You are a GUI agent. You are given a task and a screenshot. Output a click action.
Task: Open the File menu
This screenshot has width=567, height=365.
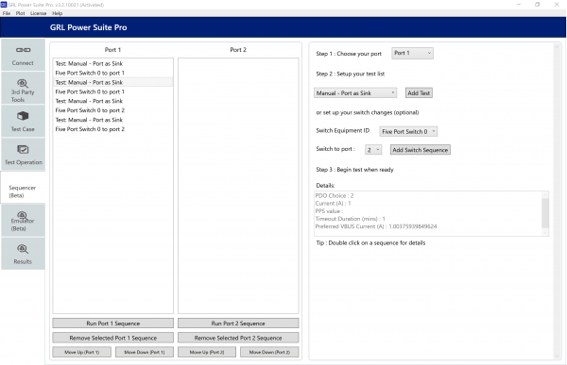click(x=7, y=13)
